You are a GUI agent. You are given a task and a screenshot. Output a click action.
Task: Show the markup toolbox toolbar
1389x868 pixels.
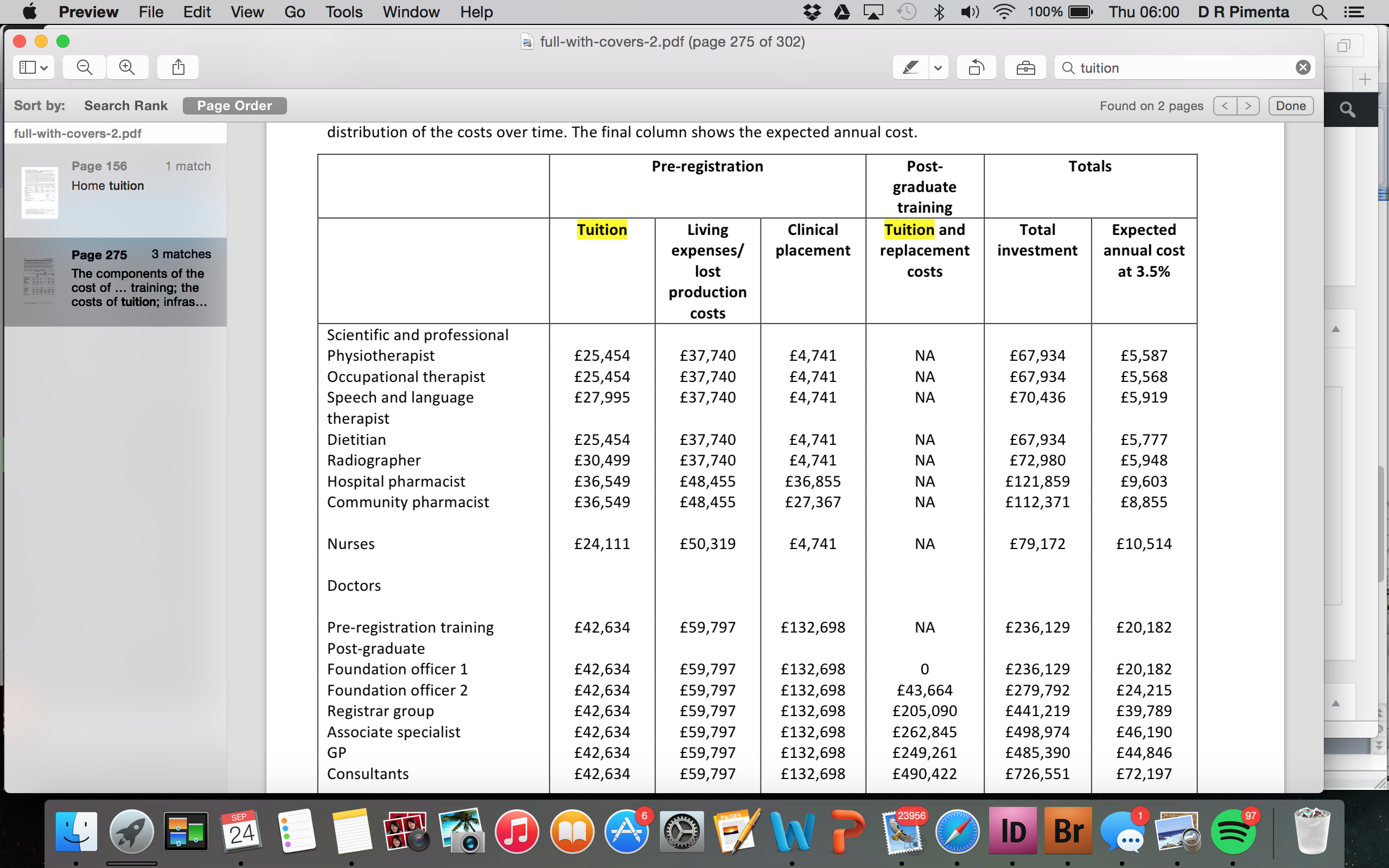pos(1025,68)
